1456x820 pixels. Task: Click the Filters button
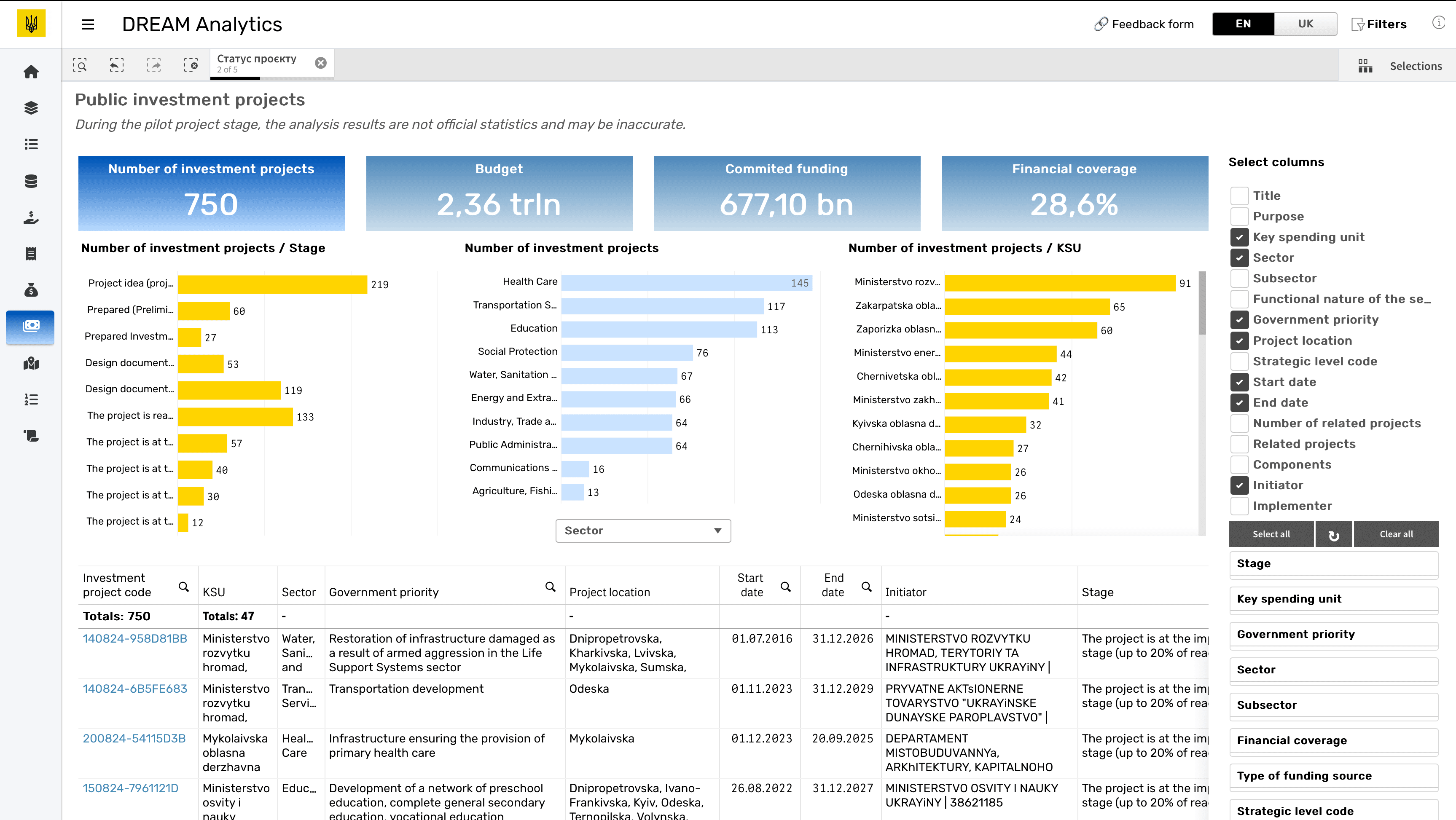pos(1378,24)
